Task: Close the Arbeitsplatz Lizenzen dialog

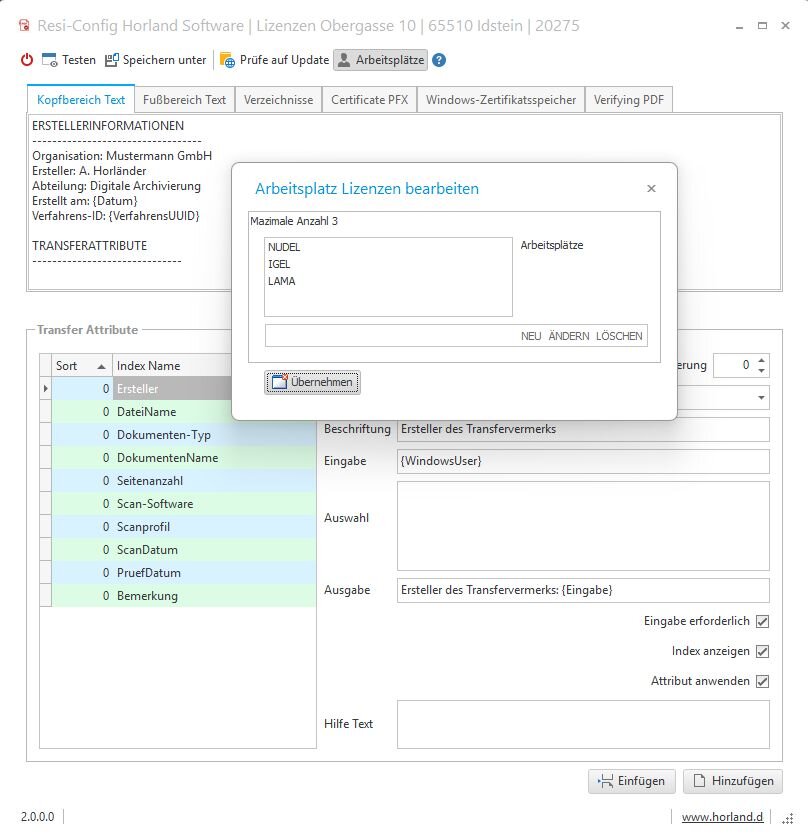Action: click(651, 188)
